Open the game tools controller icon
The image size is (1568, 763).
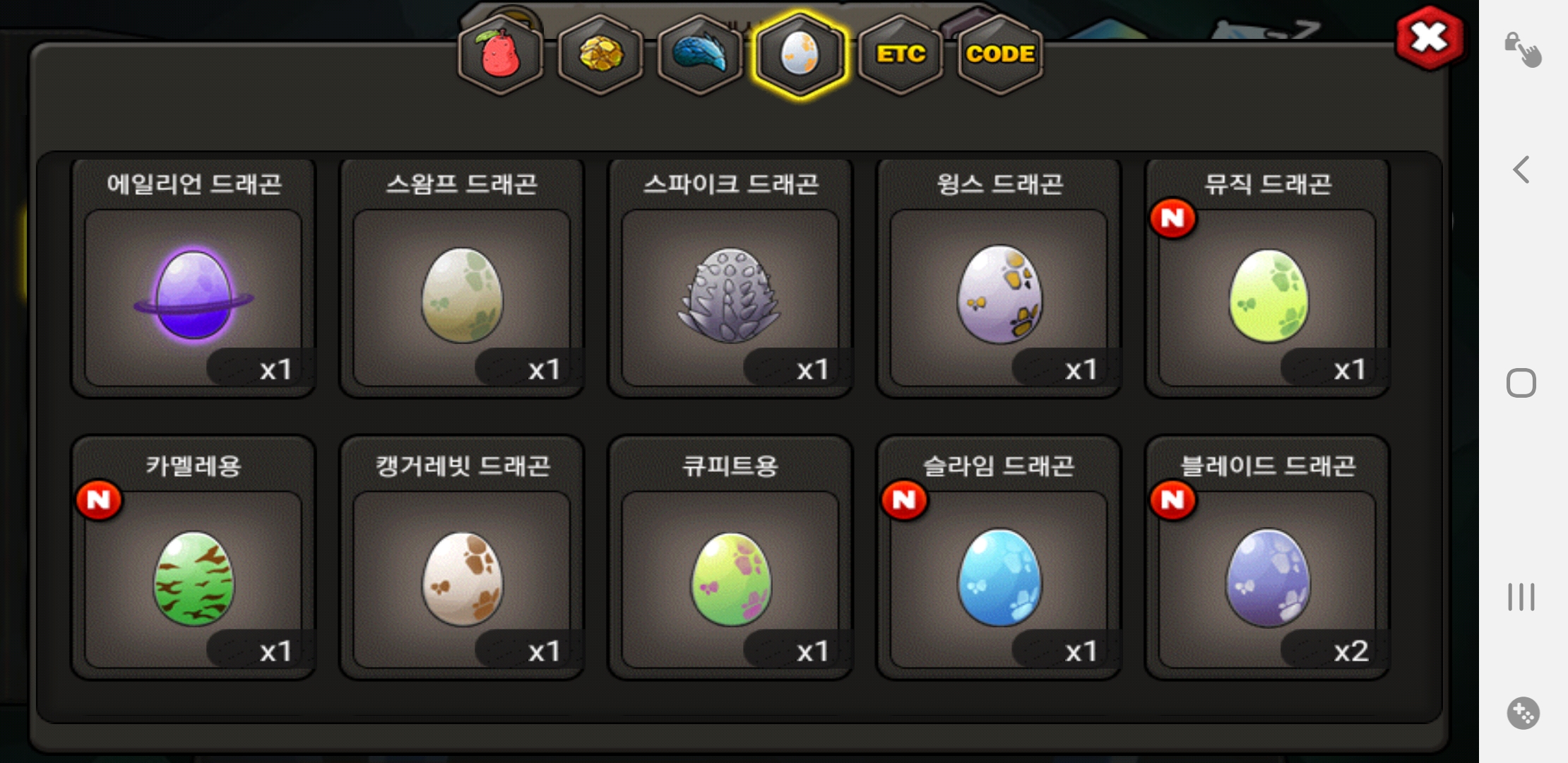coord(1523,714)
